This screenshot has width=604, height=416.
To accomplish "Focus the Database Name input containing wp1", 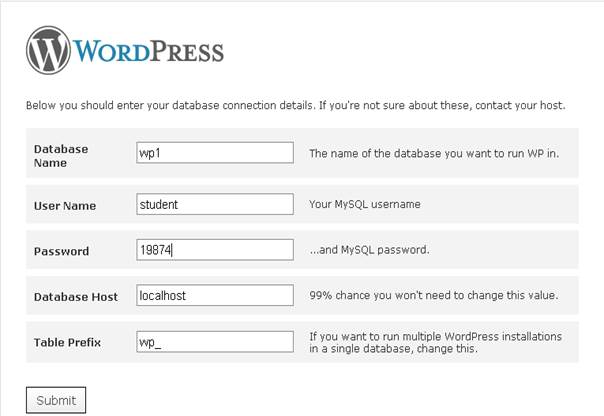I will [x=215, y=153].
